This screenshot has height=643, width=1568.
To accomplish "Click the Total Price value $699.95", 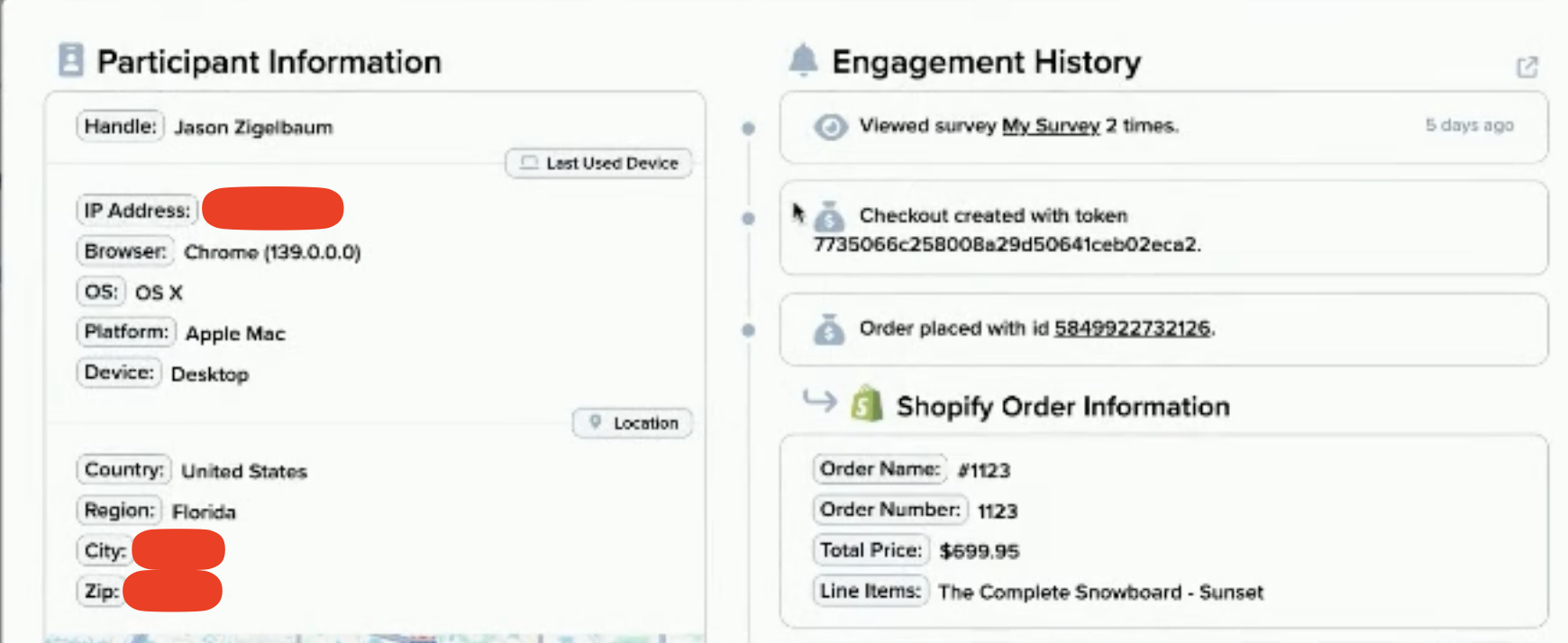I will pos(979,551).
